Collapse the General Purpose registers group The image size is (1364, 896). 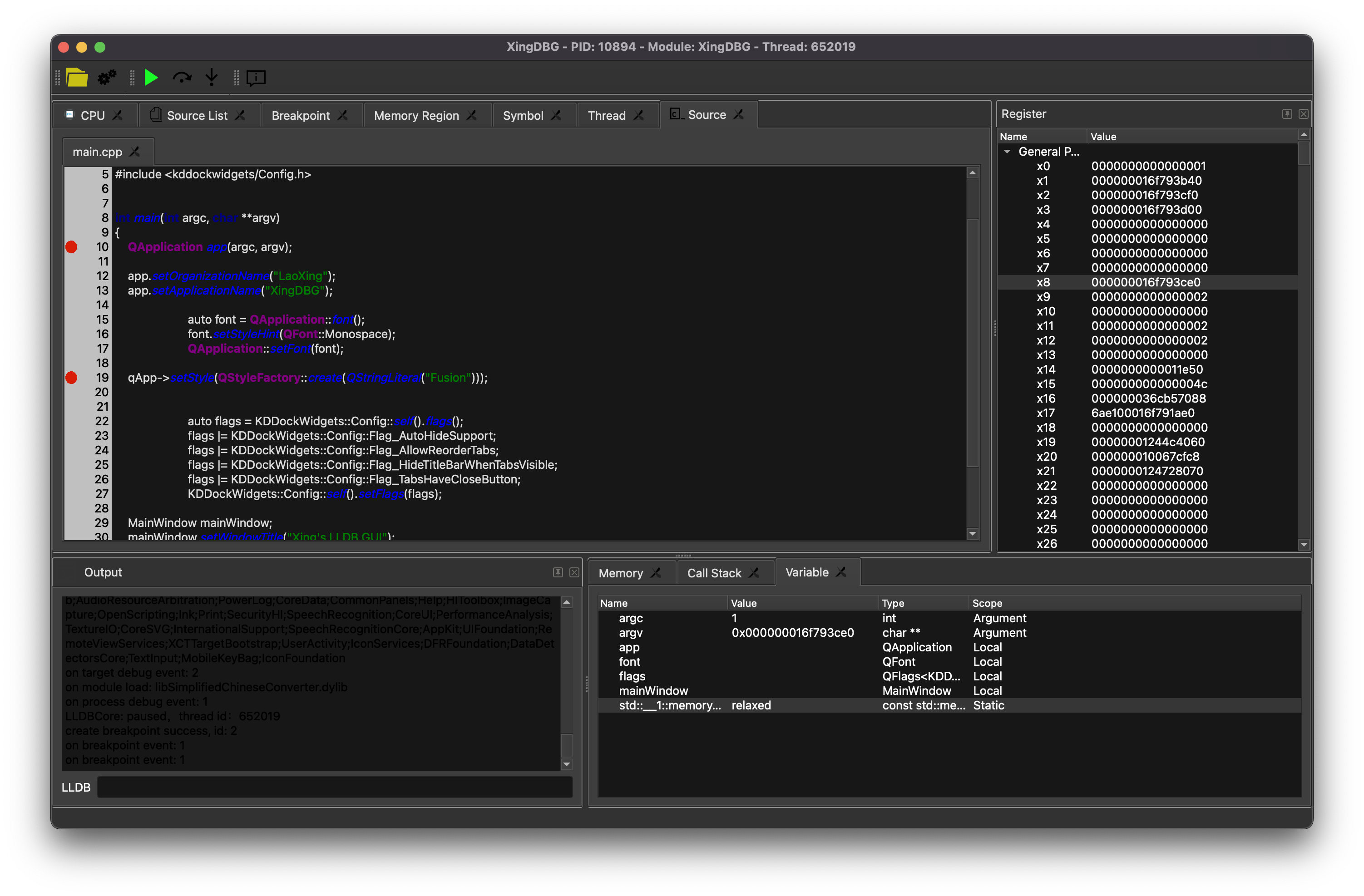(x=1007, y=152)
